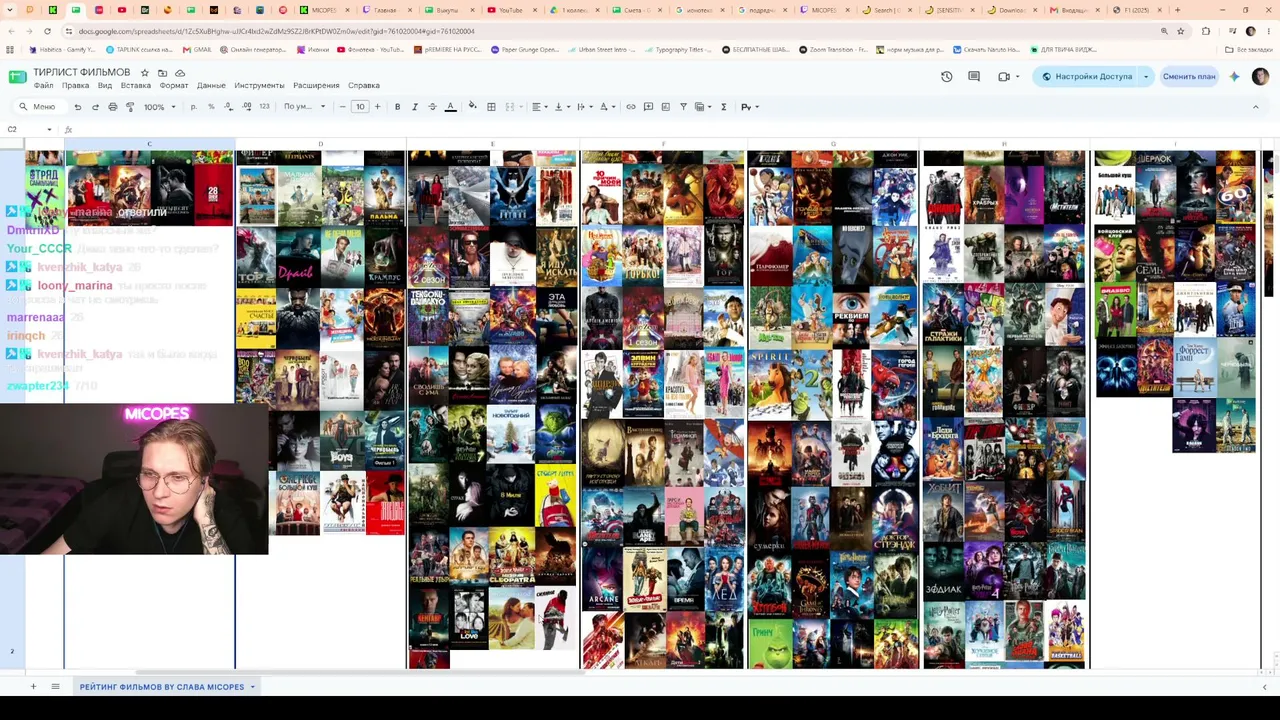Format cells as currency

pyautogui.click(x=193, y=107)
